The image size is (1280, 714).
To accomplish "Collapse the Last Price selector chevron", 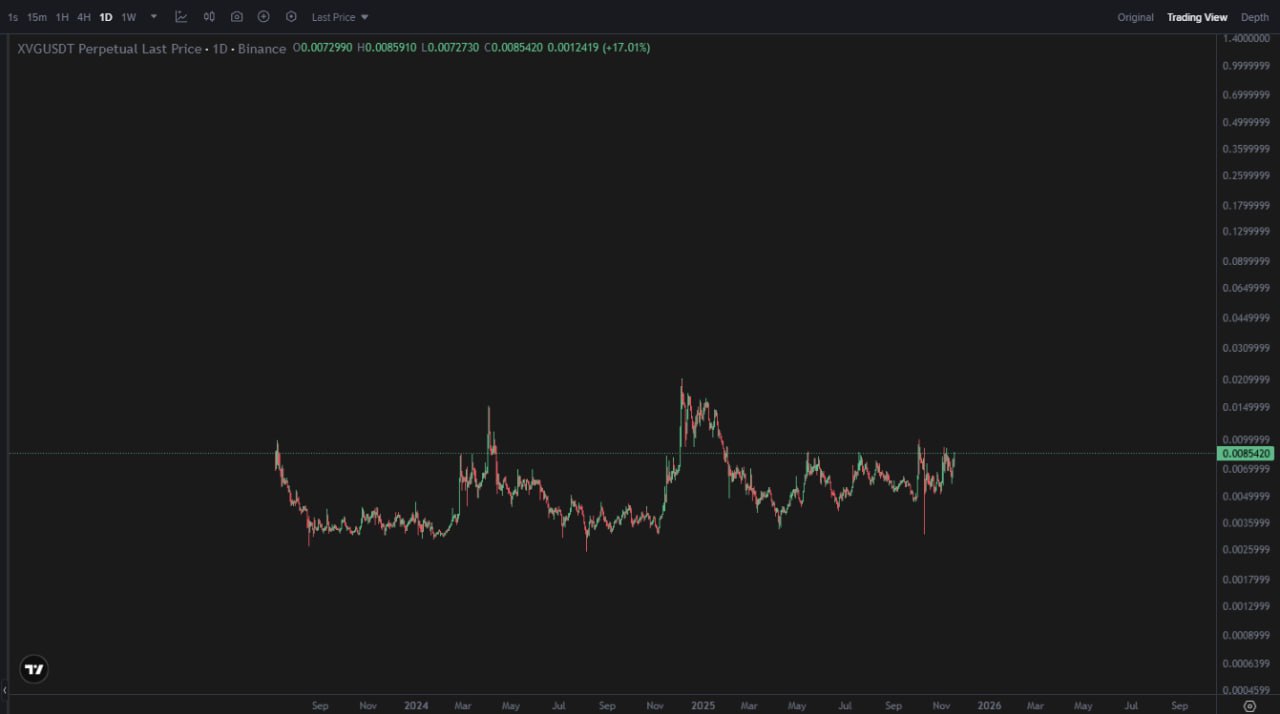I will (x=365, y=17).
